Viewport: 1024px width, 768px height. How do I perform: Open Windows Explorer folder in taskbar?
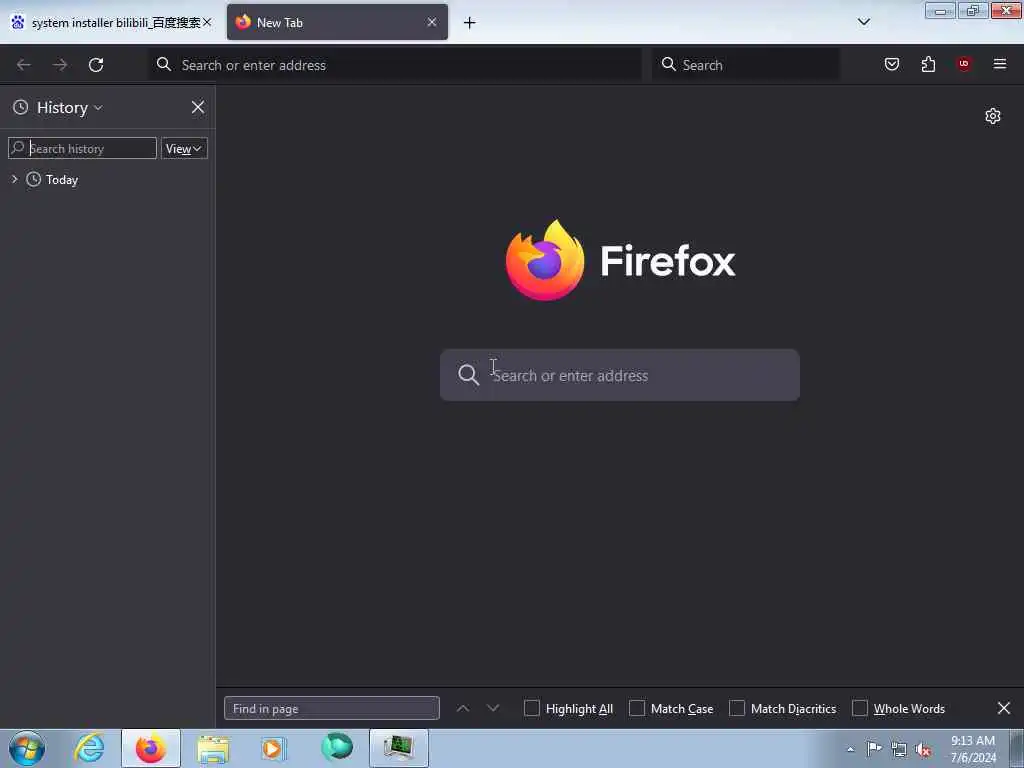click(x=213, y=749)
